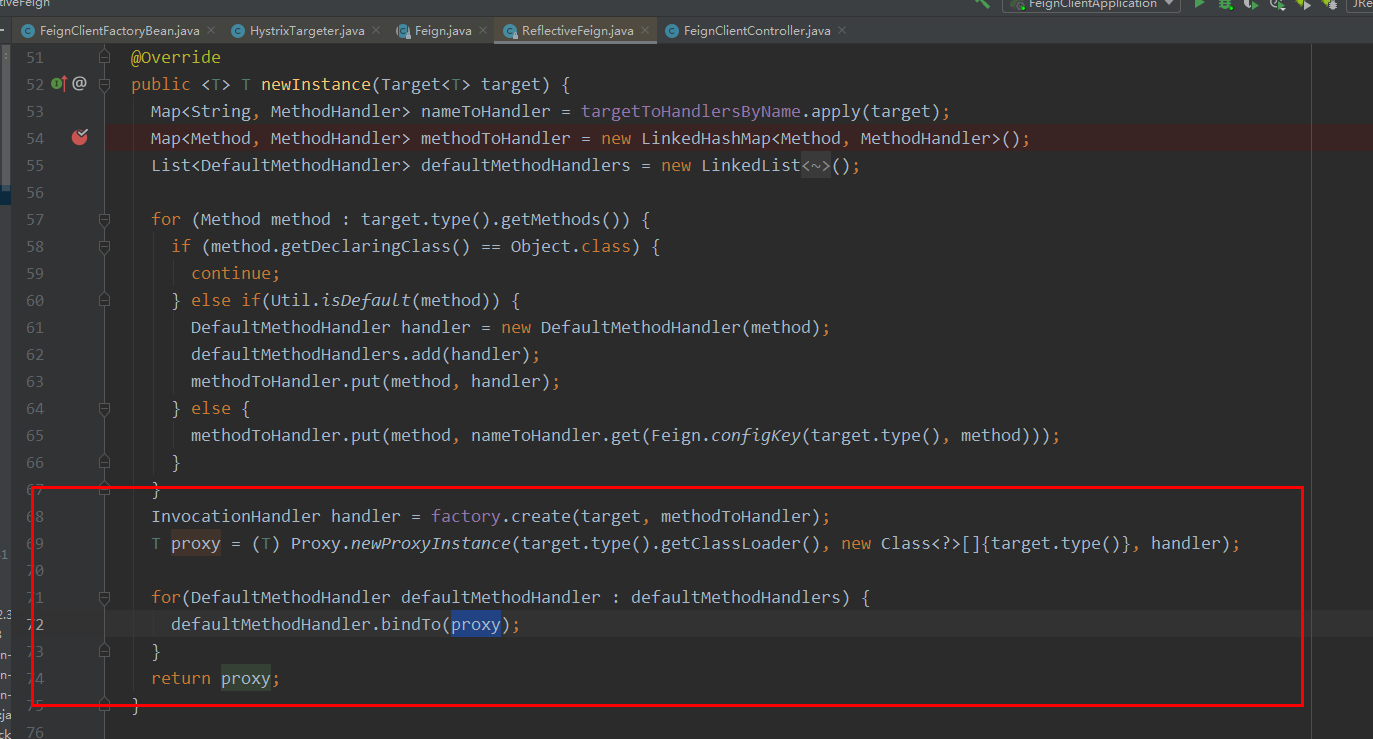Click the implements-method gutter icon on line 52

[x=58, y=84]
